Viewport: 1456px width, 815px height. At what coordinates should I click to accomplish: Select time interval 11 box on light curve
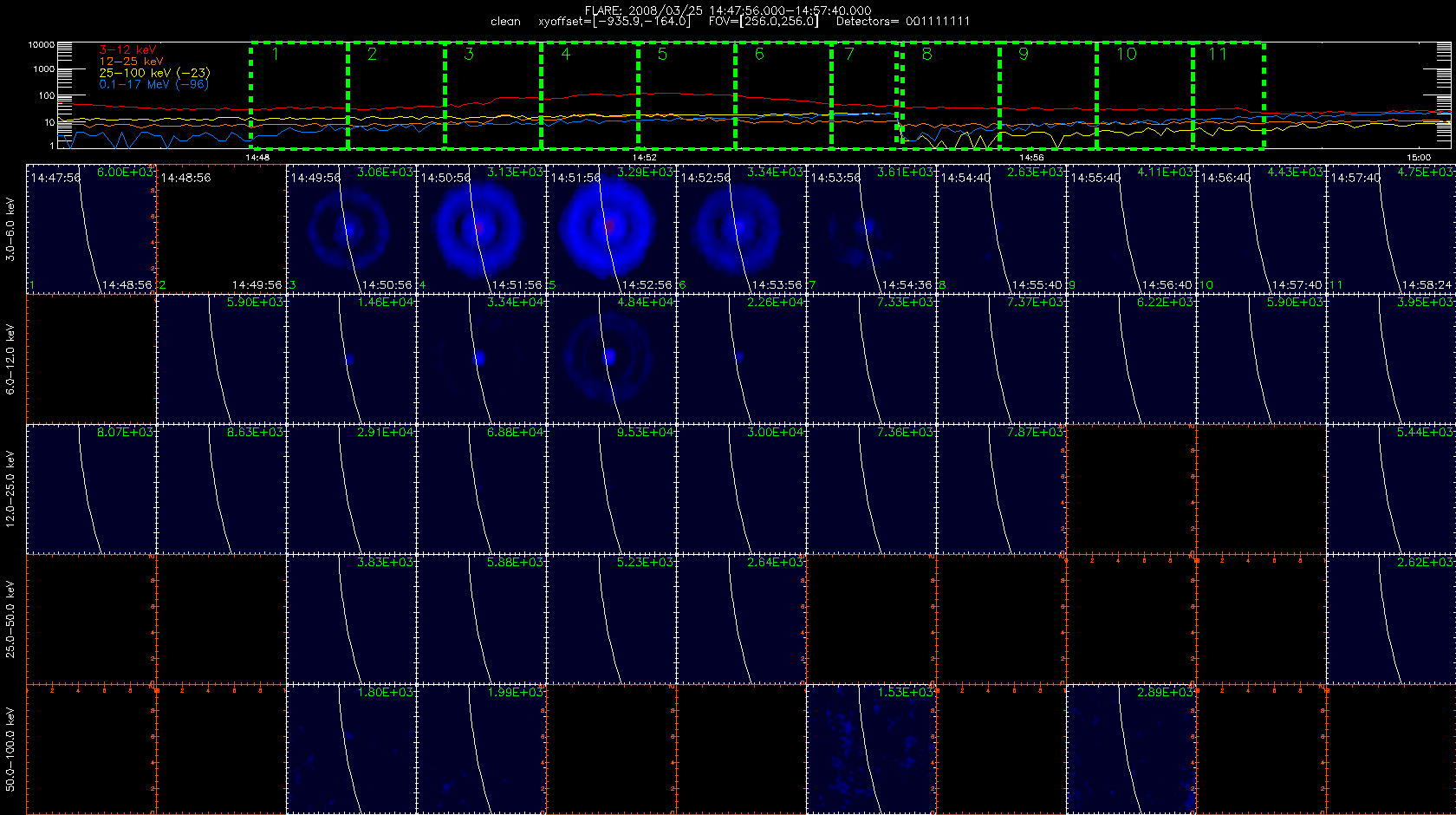1229,95
